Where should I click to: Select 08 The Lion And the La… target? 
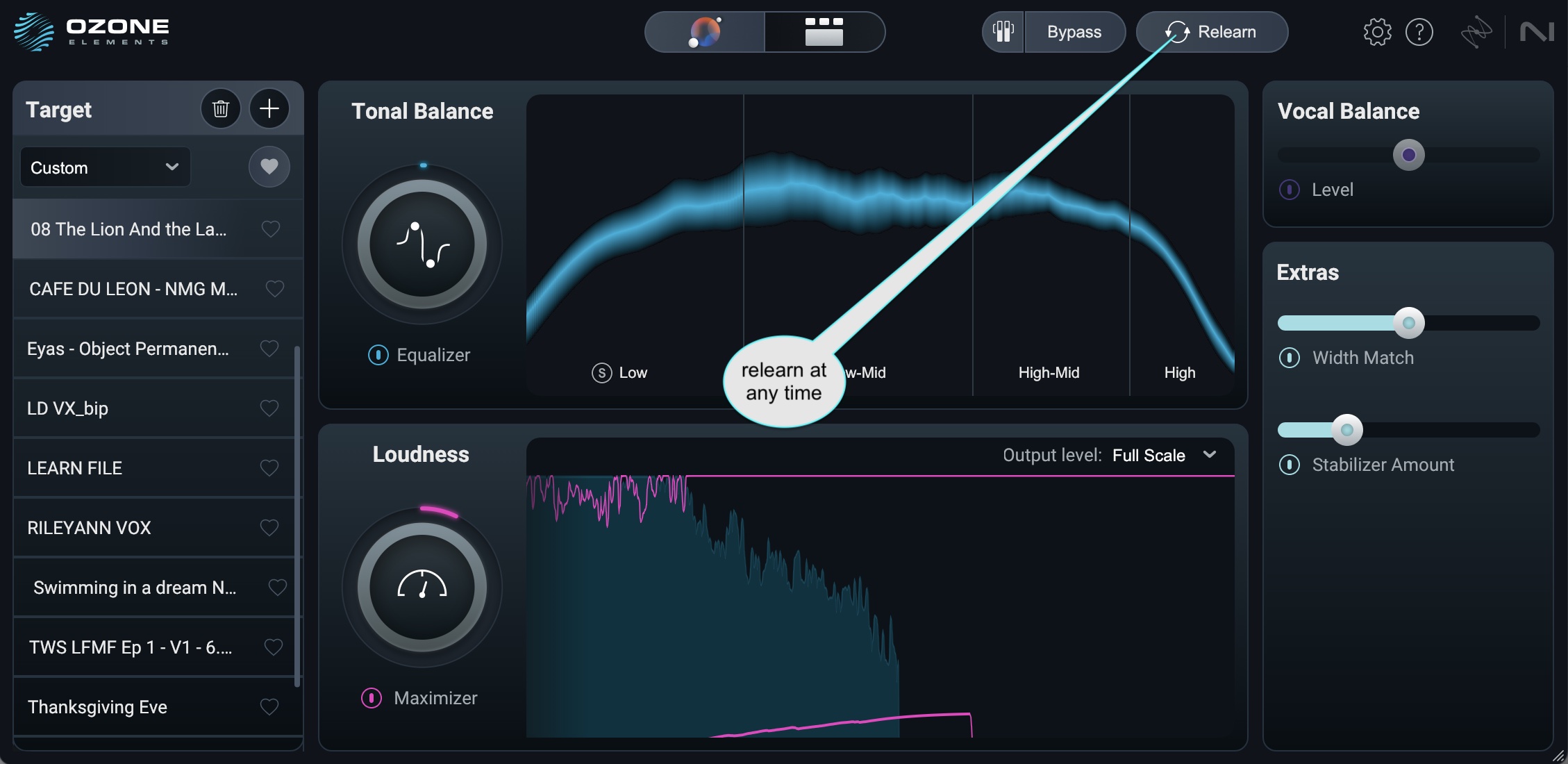158,229
